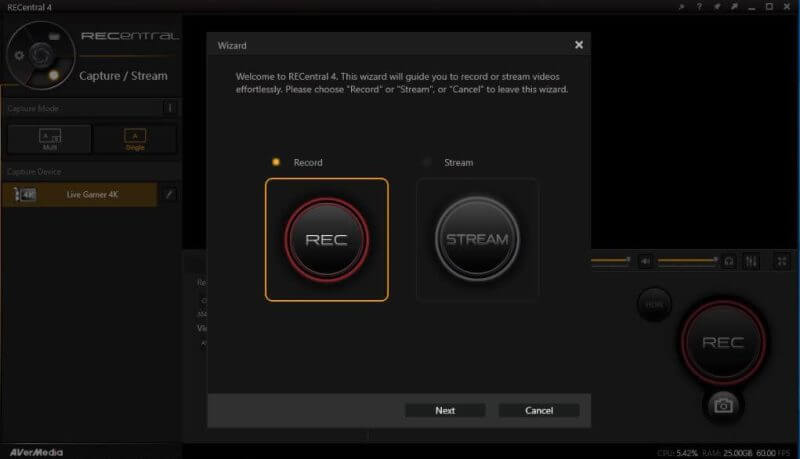
Task: Mute the speaker volume icon
Action: [x=645, y=262]
